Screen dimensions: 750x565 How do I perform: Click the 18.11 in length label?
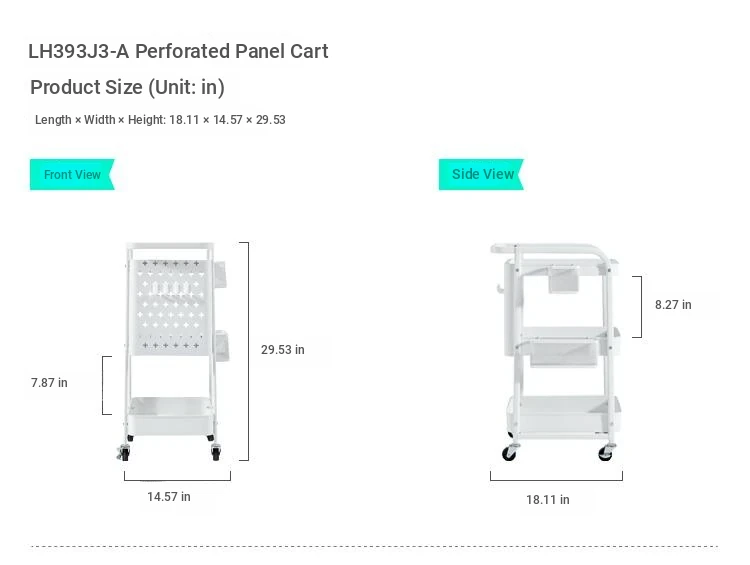548,499
